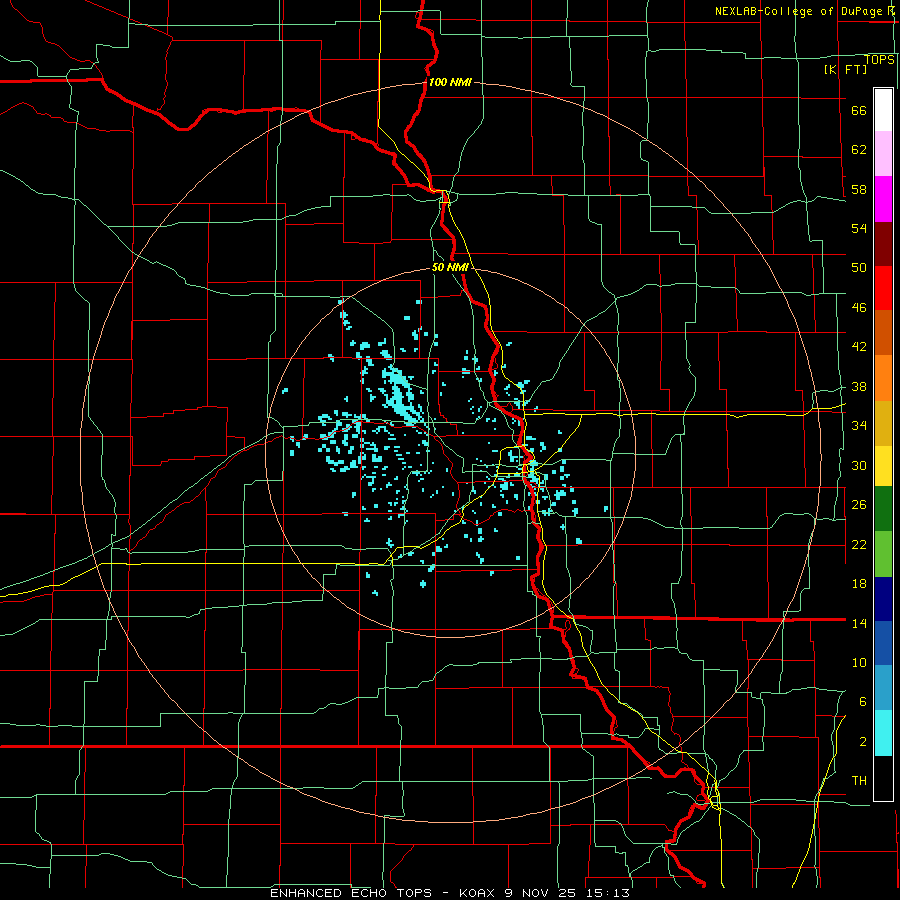This screenshot has width=900, height=900.
Task: Click the legend value "2"
Action: click(x=862, y=742)
